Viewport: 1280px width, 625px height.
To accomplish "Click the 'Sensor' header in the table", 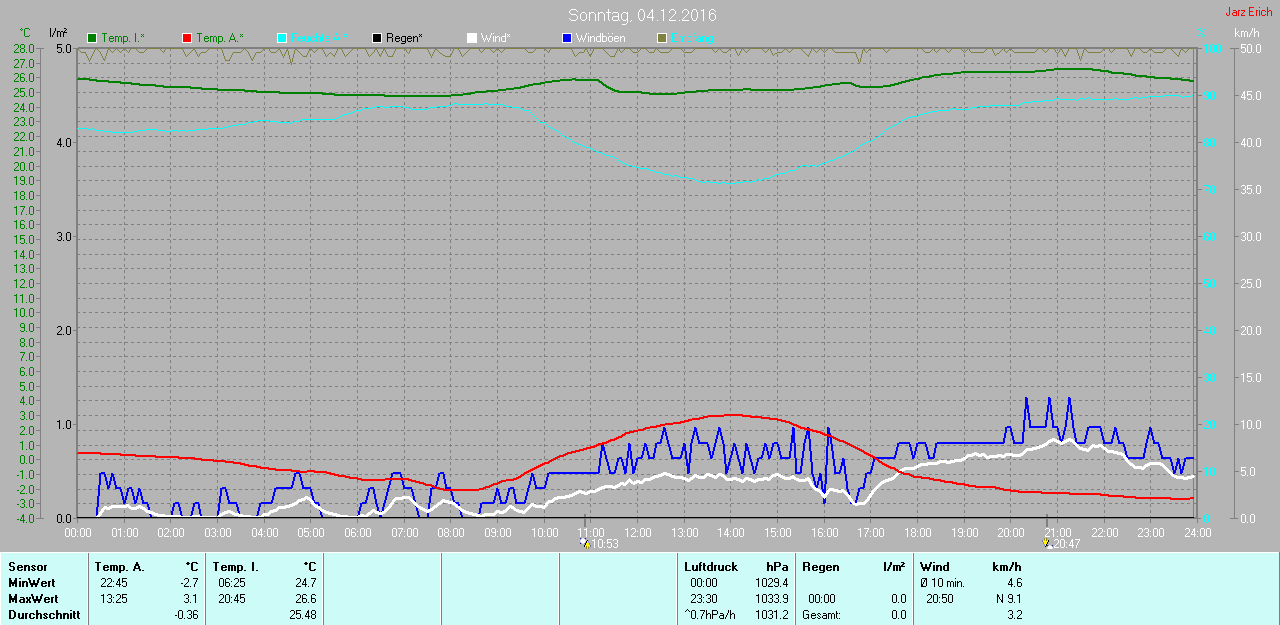I will pos(27,567).
